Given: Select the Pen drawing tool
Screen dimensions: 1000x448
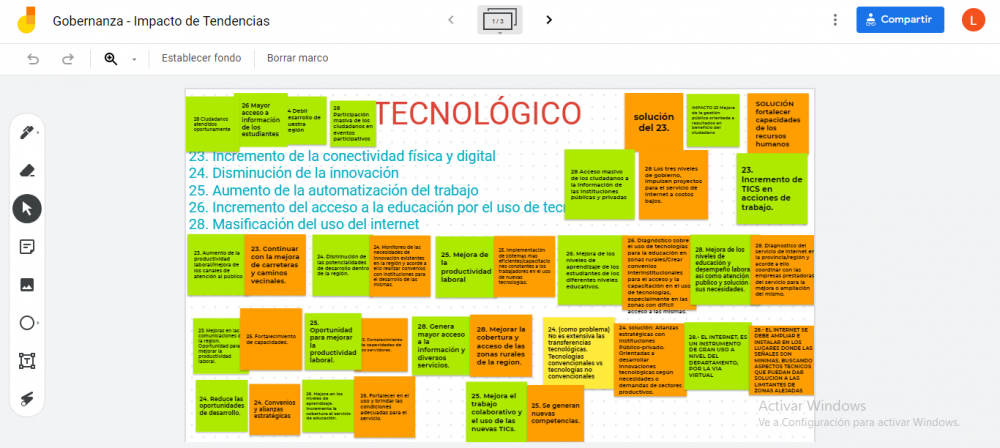Looking at the screenshot, I should [27, 133].
